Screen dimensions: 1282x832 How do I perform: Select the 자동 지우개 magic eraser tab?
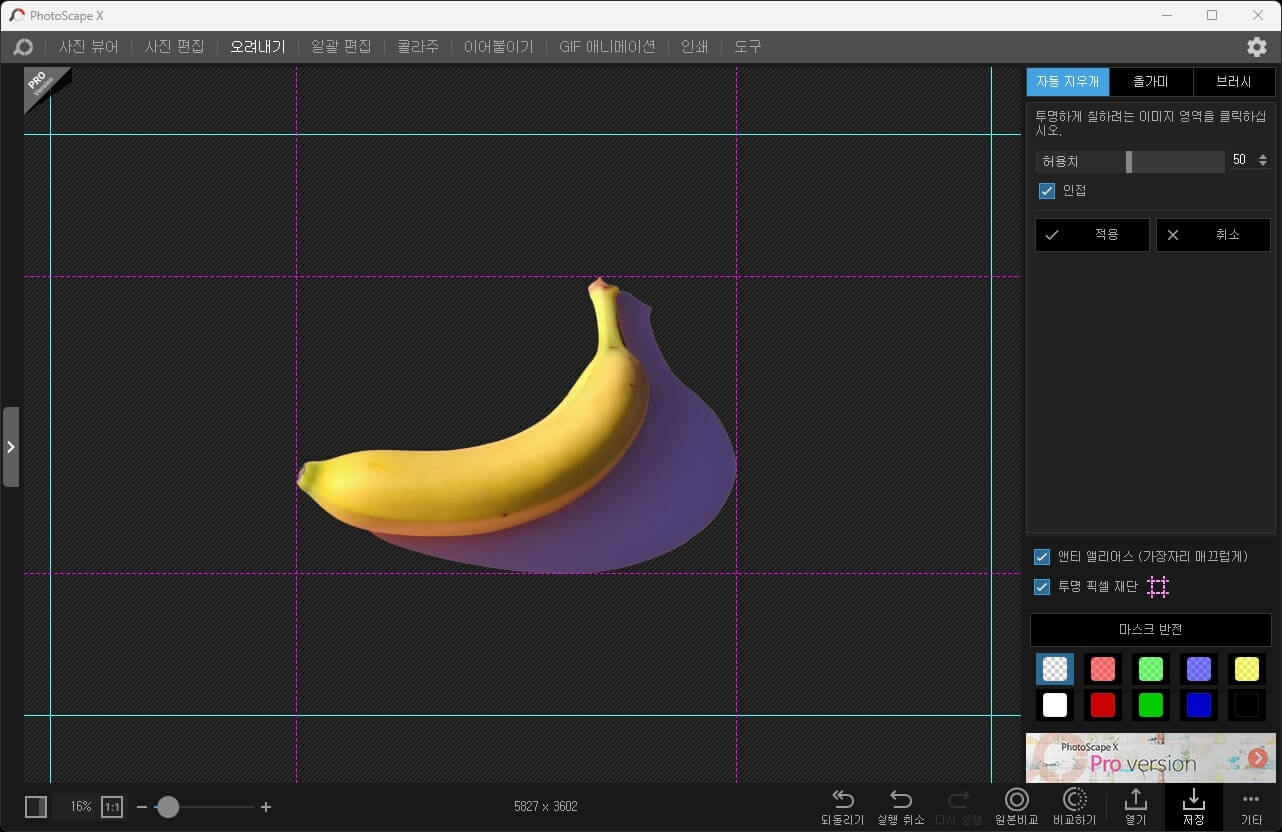pyautogui.click(x=1067, y=82)
